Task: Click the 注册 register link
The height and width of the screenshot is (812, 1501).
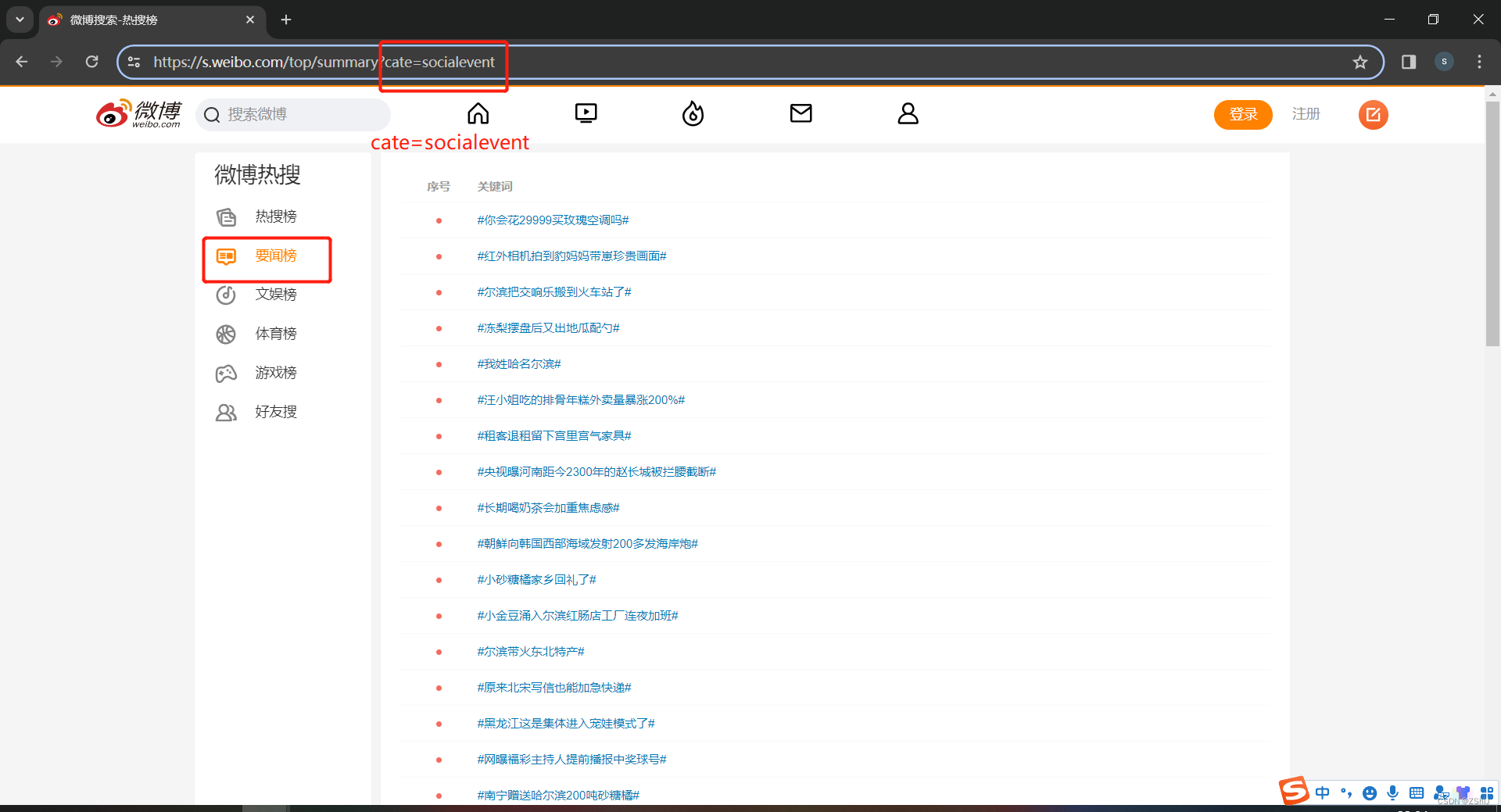Action: click(x=1306, y=114)
